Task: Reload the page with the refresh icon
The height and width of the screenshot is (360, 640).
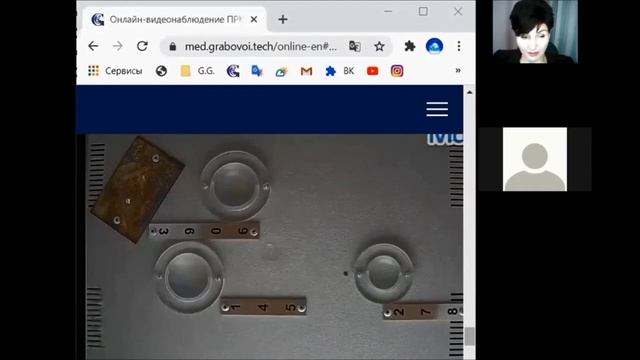Action: coord(142,46)
